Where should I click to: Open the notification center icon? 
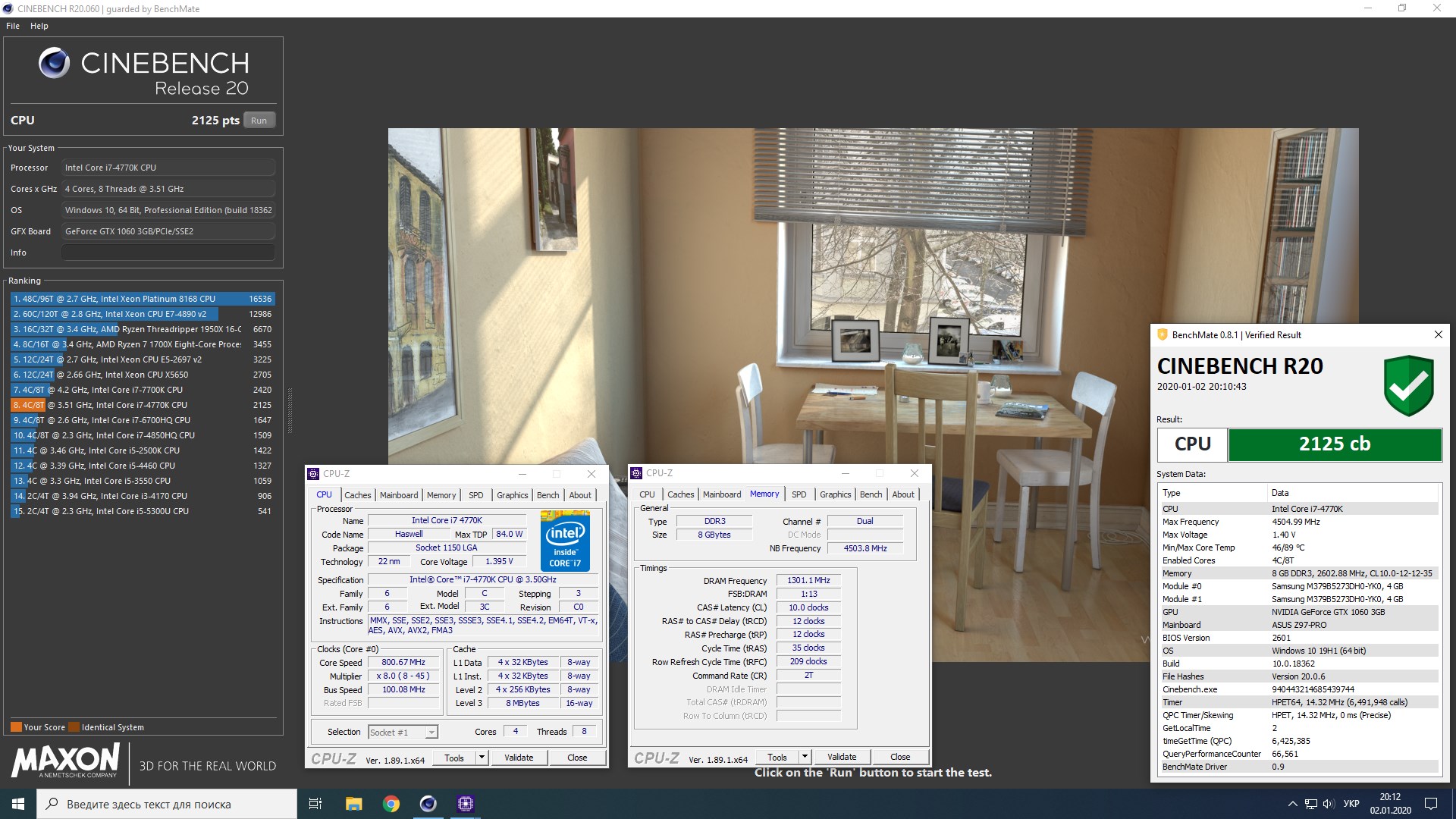(x=1430, y=804)
